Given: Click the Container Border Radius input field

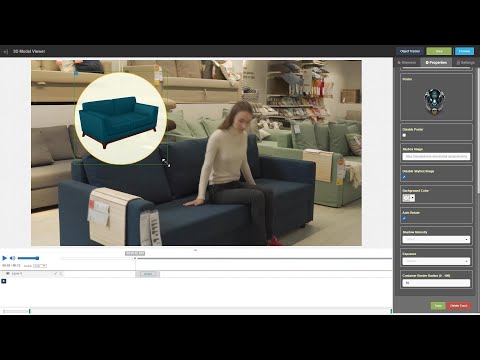Looking at the screenshot, I should [436, 283].
